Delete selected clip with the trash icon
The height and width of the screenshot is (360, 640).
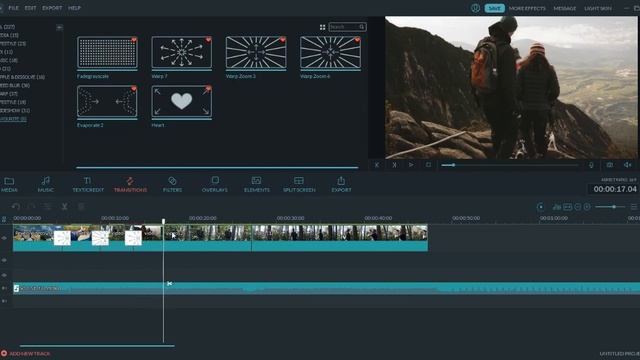point(81,207)
